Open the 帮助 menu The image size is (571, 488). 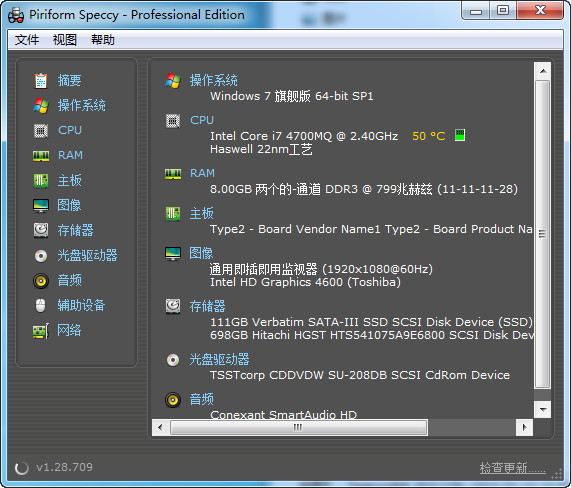[x=103, y=39]
